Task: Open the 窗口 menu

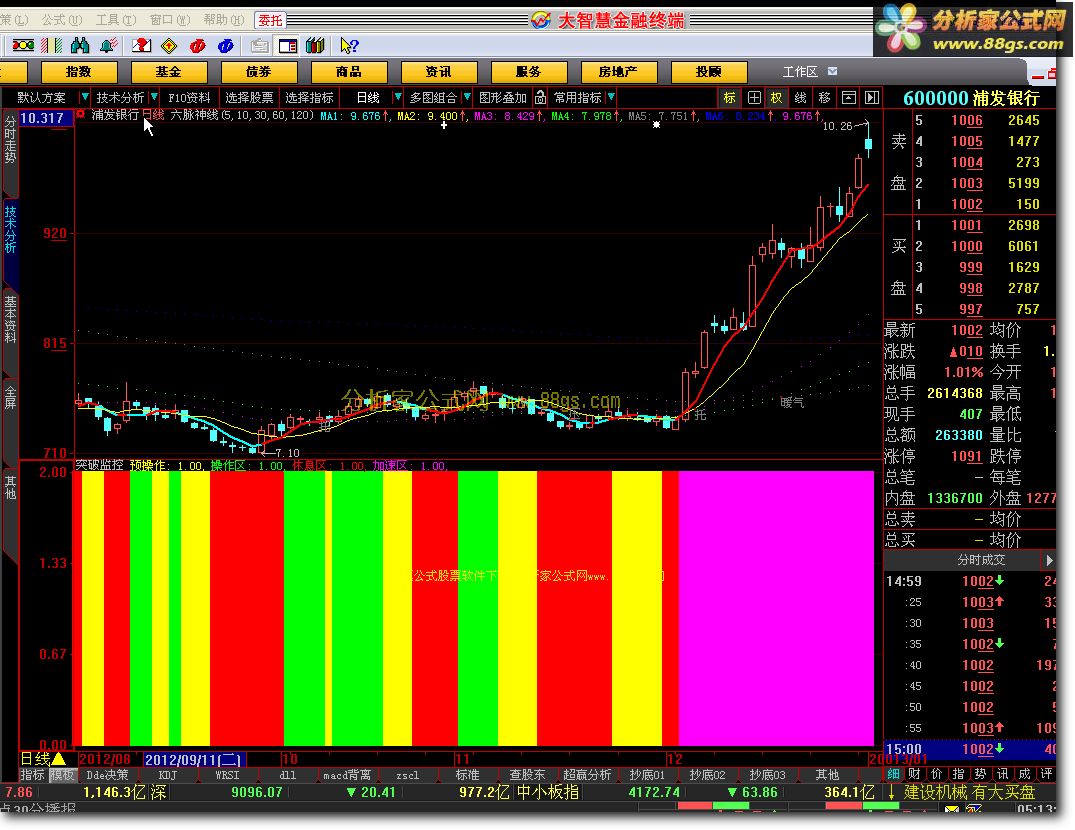Action: [169, 20]
